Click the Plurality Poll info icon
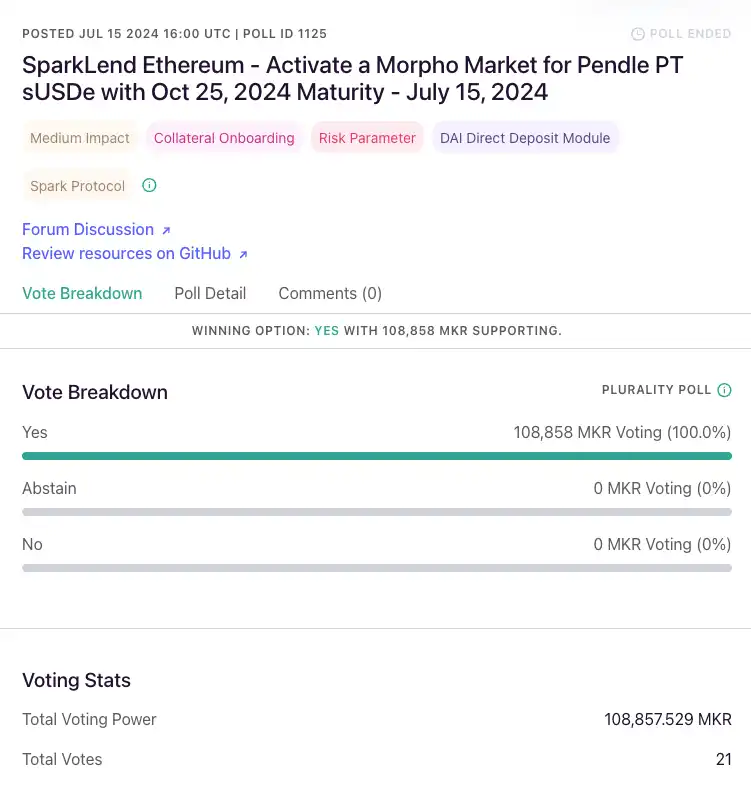The height and width of the screenshot is (803, 751). pos(724,390)
